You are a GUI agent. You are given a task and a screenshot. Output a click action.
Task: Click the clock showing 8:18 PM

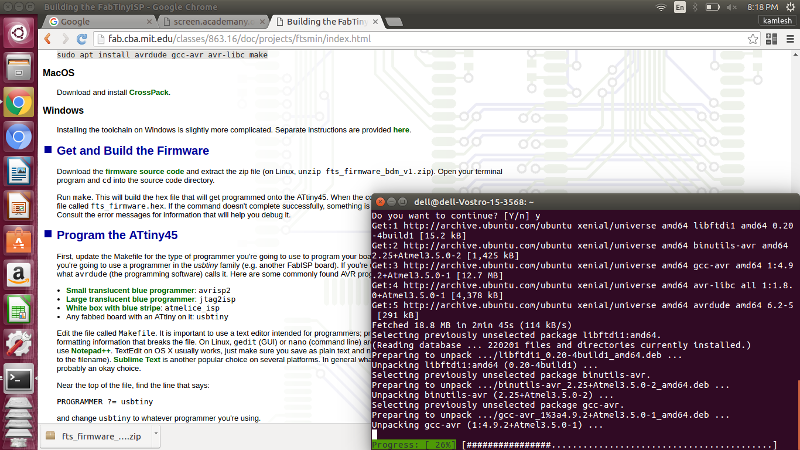tap(762, 7)
